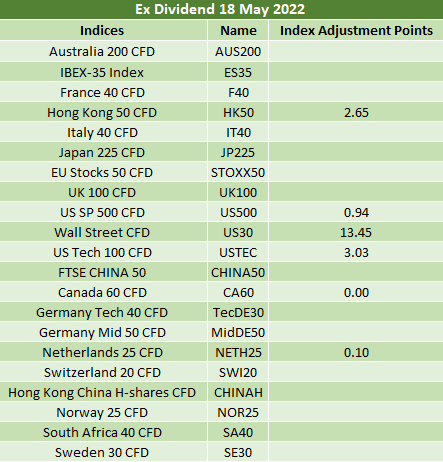Select the Name column header
This screenshot has height=462, width=443.
pos(238,31)
